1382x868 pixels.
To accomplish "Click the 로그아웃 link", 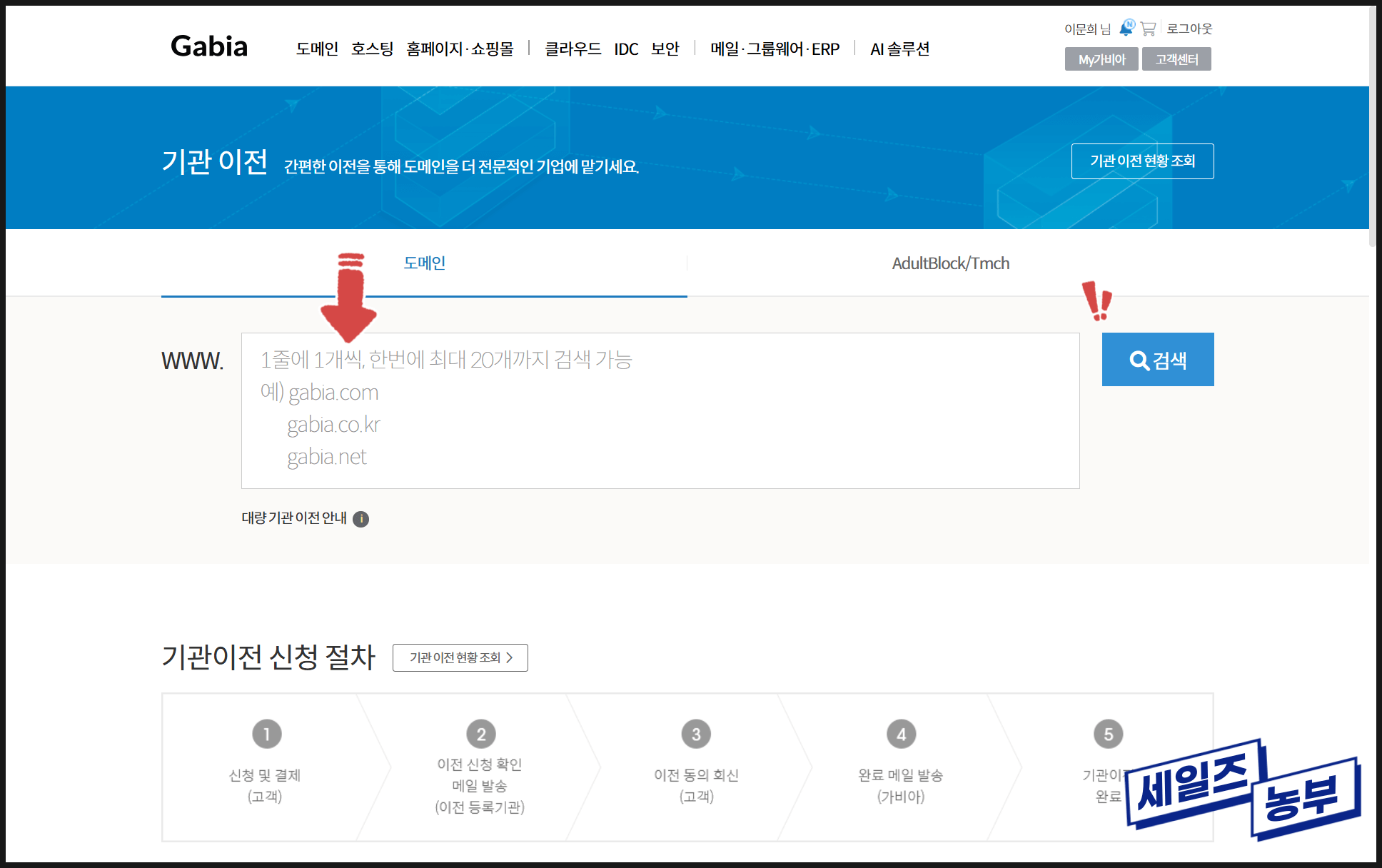I will [x=1189, y=29].
